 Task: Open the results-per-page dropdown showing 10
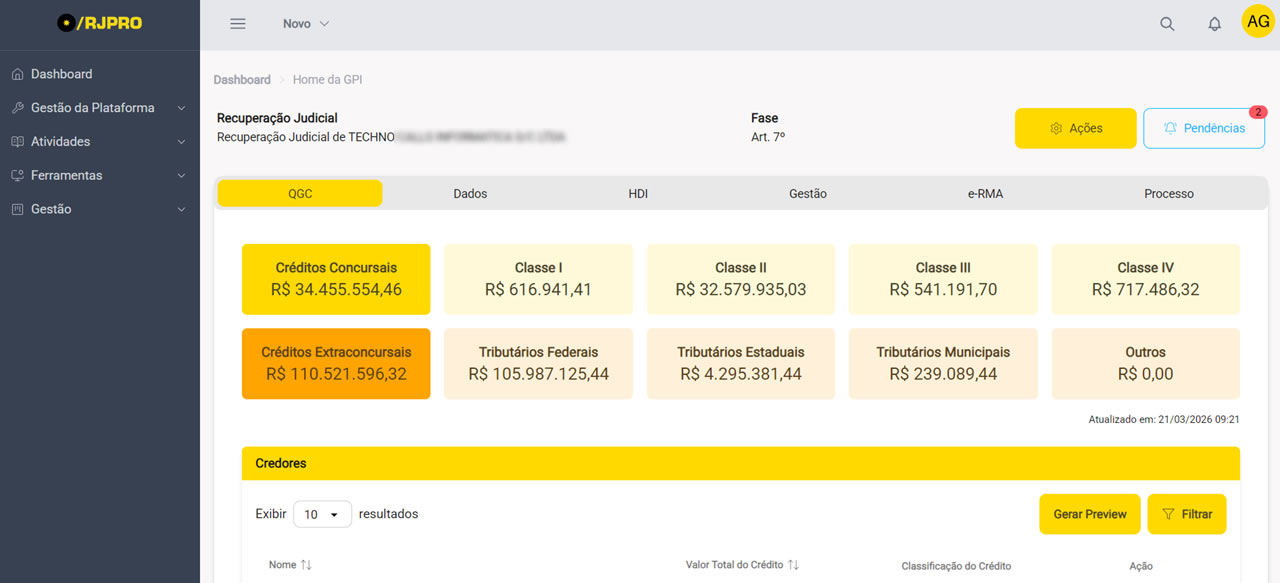(322, 514)
